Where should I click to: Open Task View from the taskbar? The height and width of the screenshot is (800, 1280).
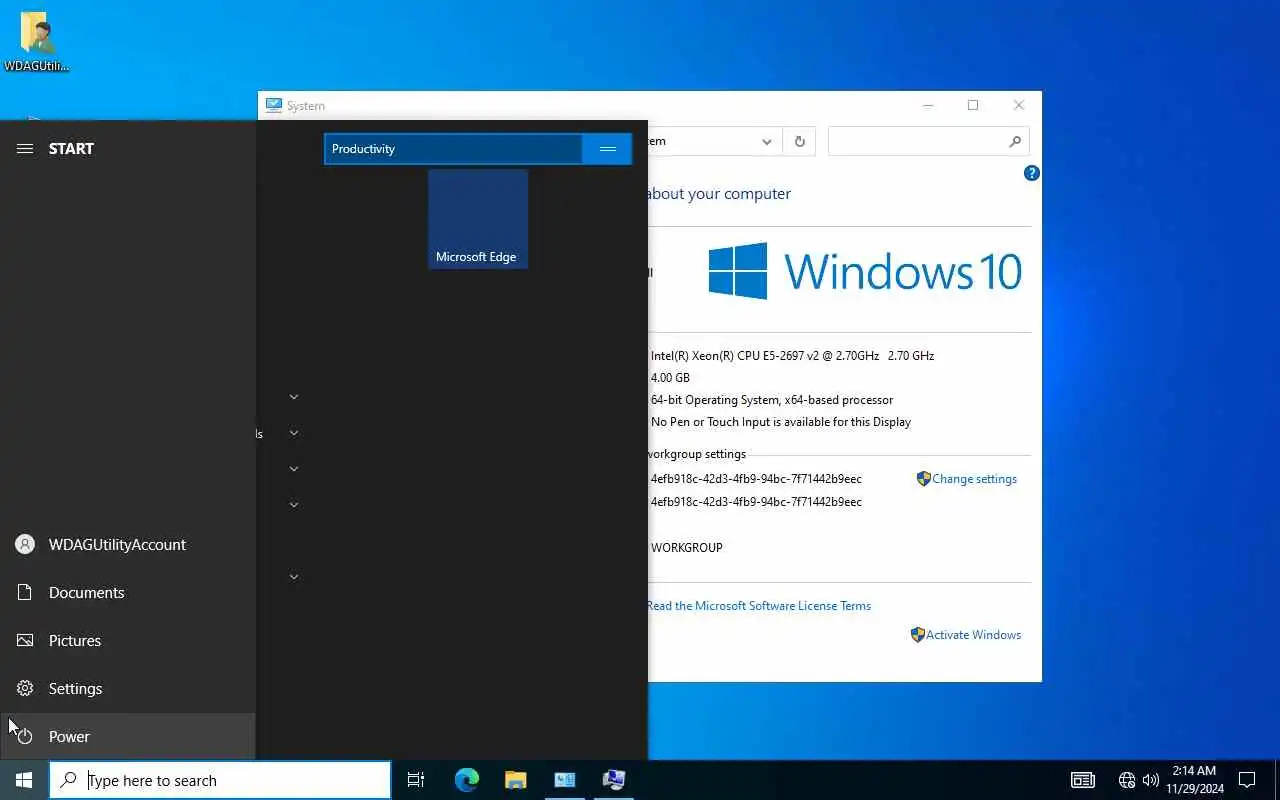[x=416, y=780]
